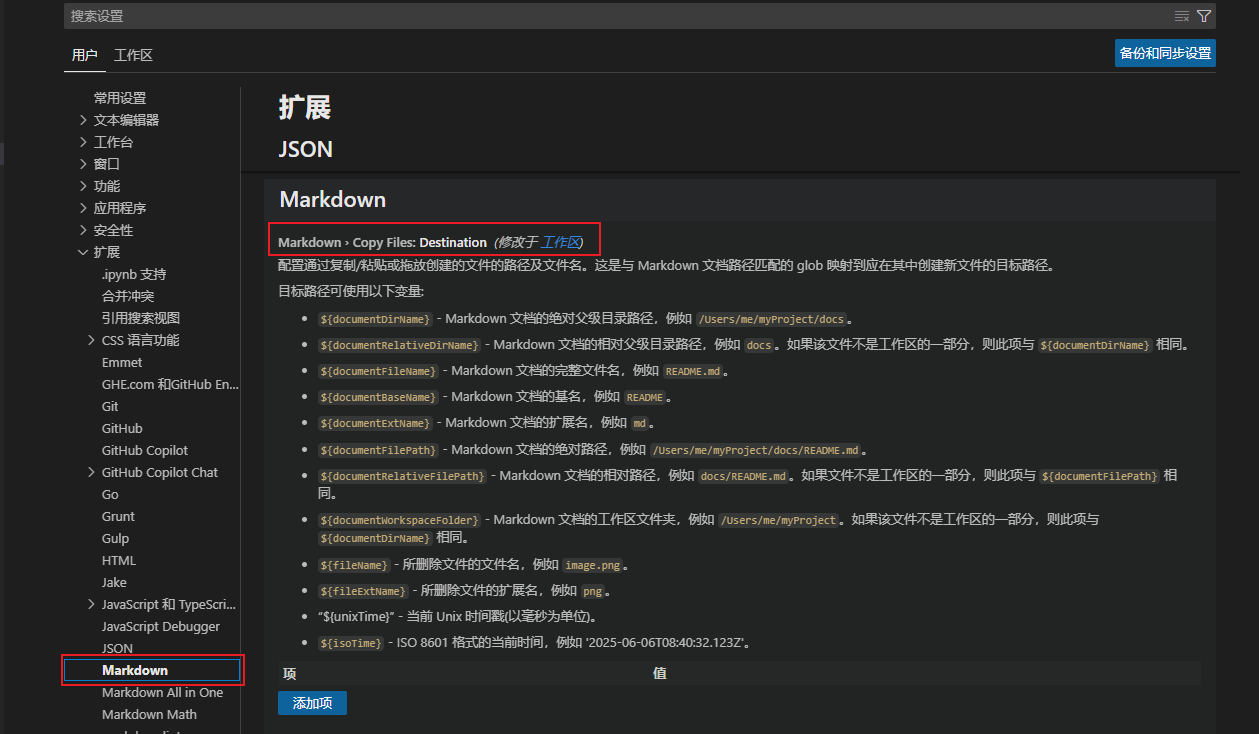Switch to the 工作区 settings tab
The image size is (1259, 734).
click(133, 55)
